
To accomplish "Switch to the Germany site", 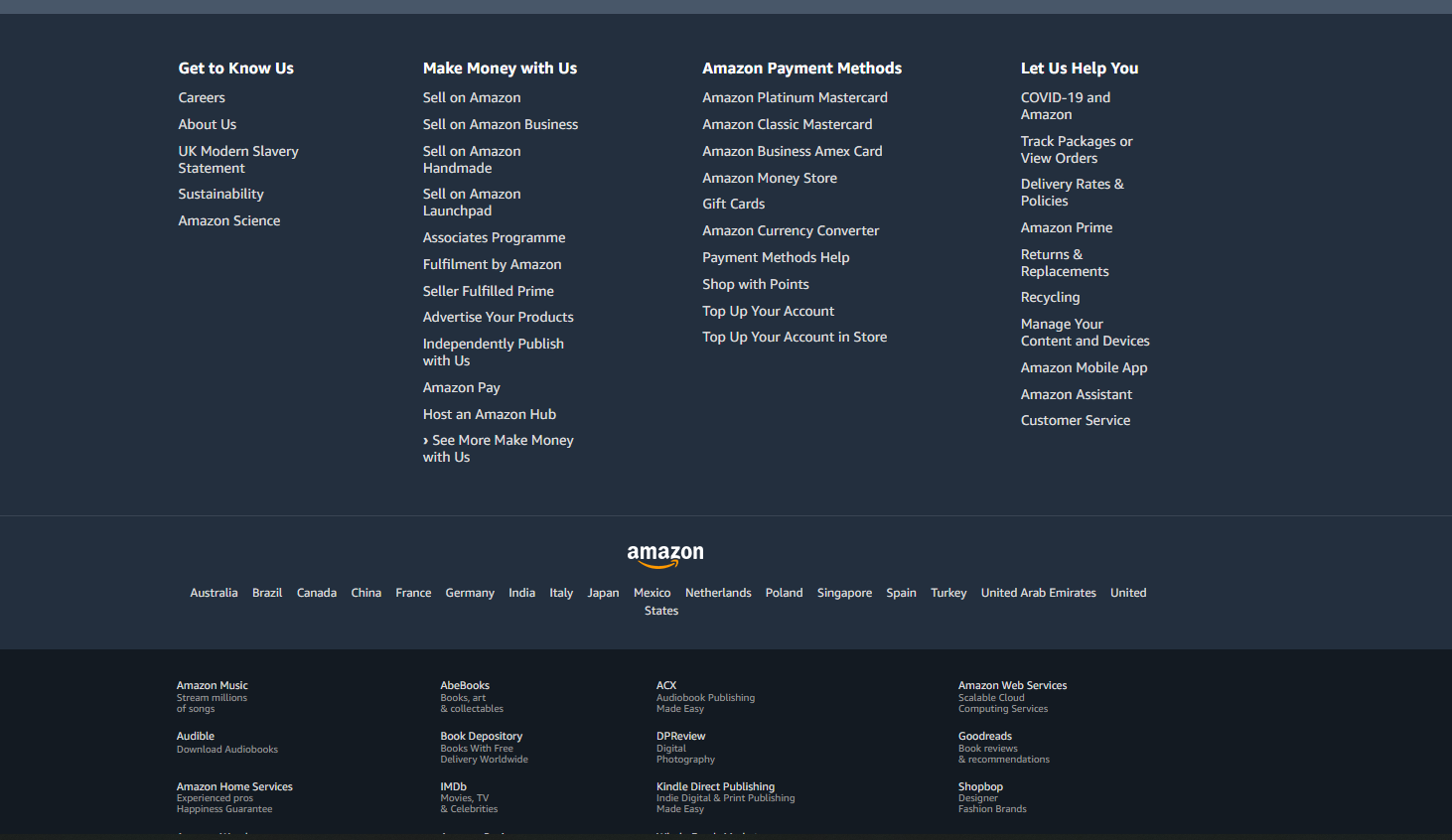I will pyautogui.click(x=470, y=593).
